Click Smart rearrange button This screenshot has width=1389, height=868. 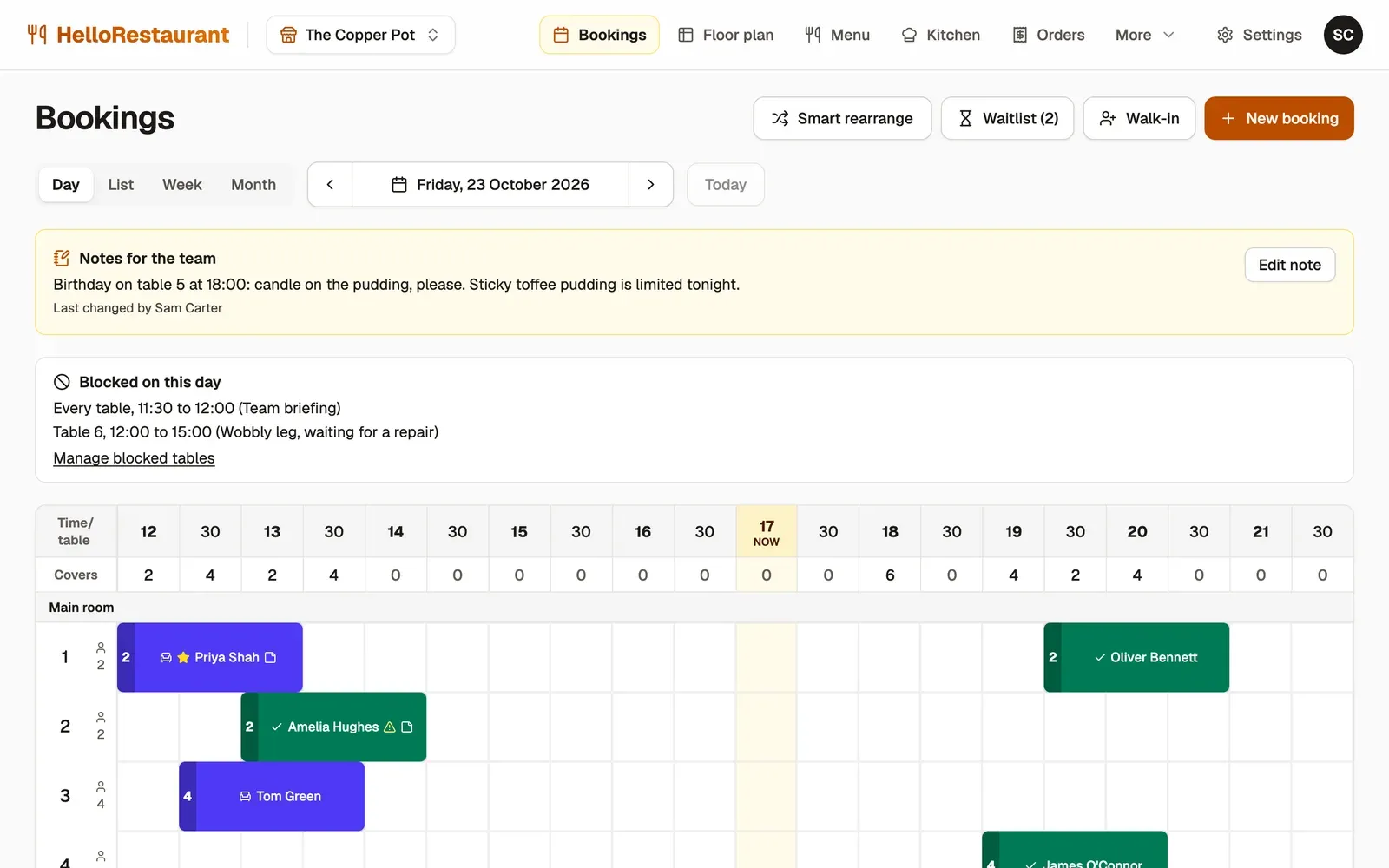(x=842, y=118)
